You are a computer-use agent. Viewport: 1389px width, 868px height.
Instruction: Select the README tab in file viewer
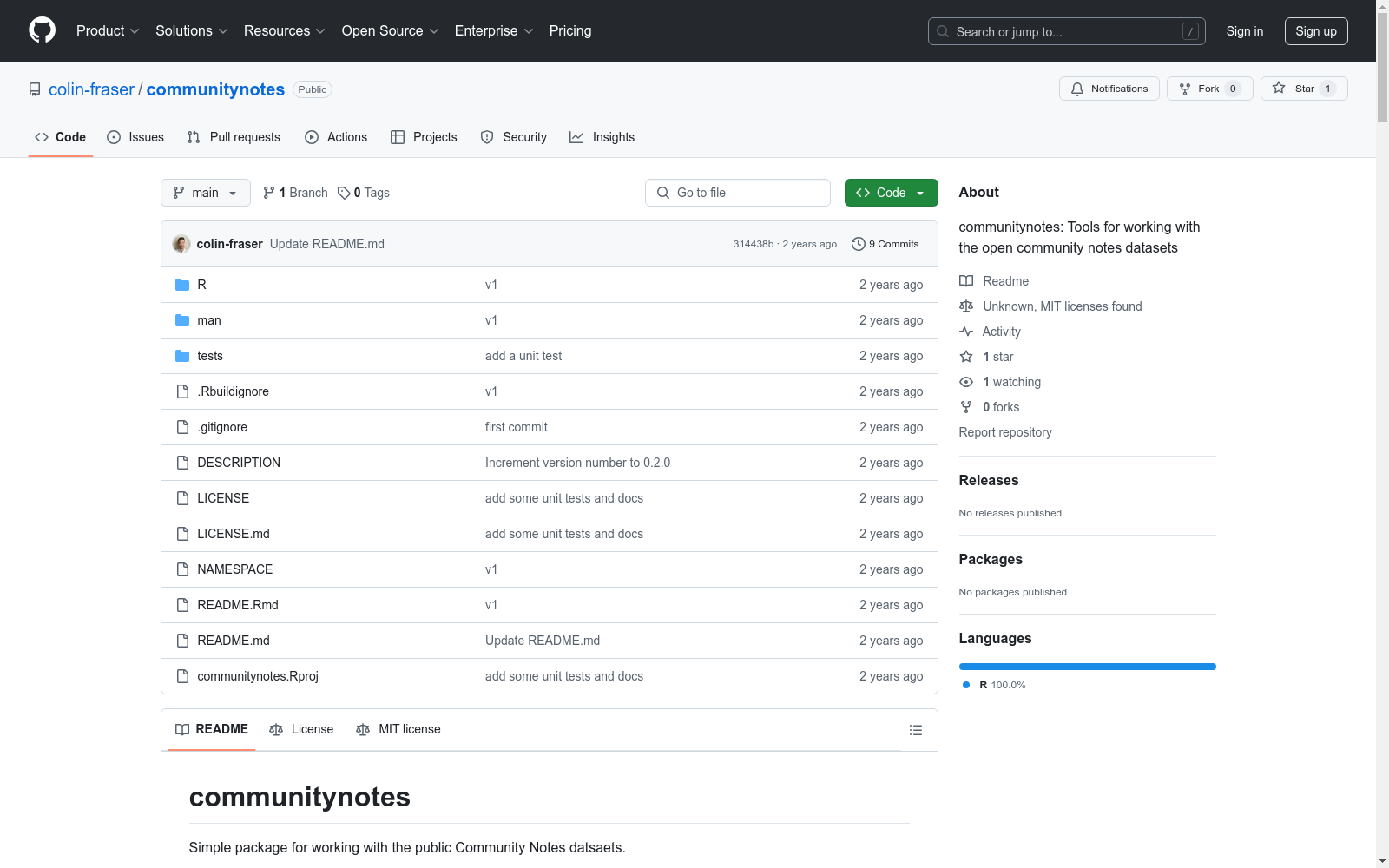[x=212, y=729]
